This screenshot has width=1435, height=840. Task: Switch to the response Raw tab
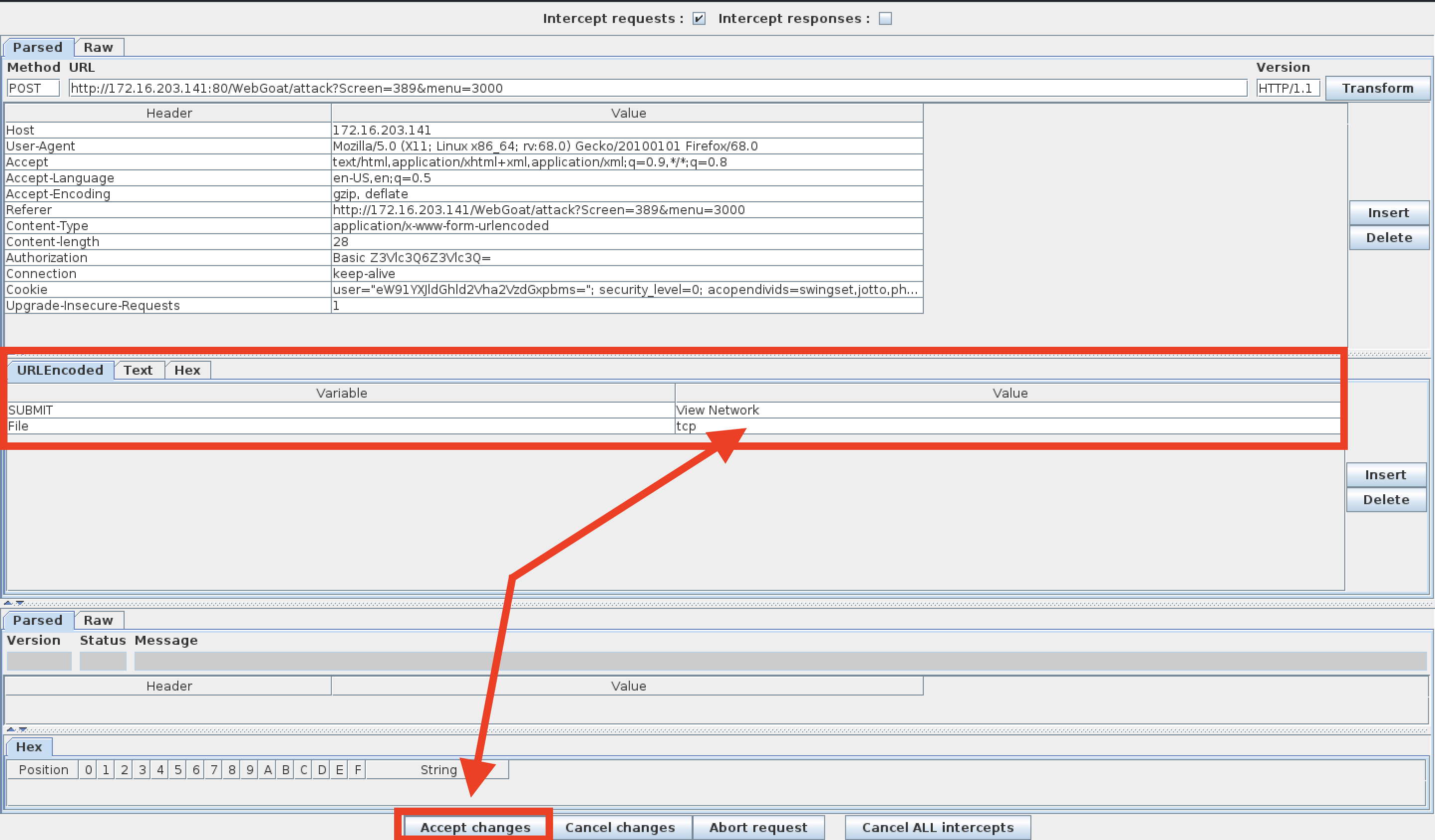coord(98,620)
